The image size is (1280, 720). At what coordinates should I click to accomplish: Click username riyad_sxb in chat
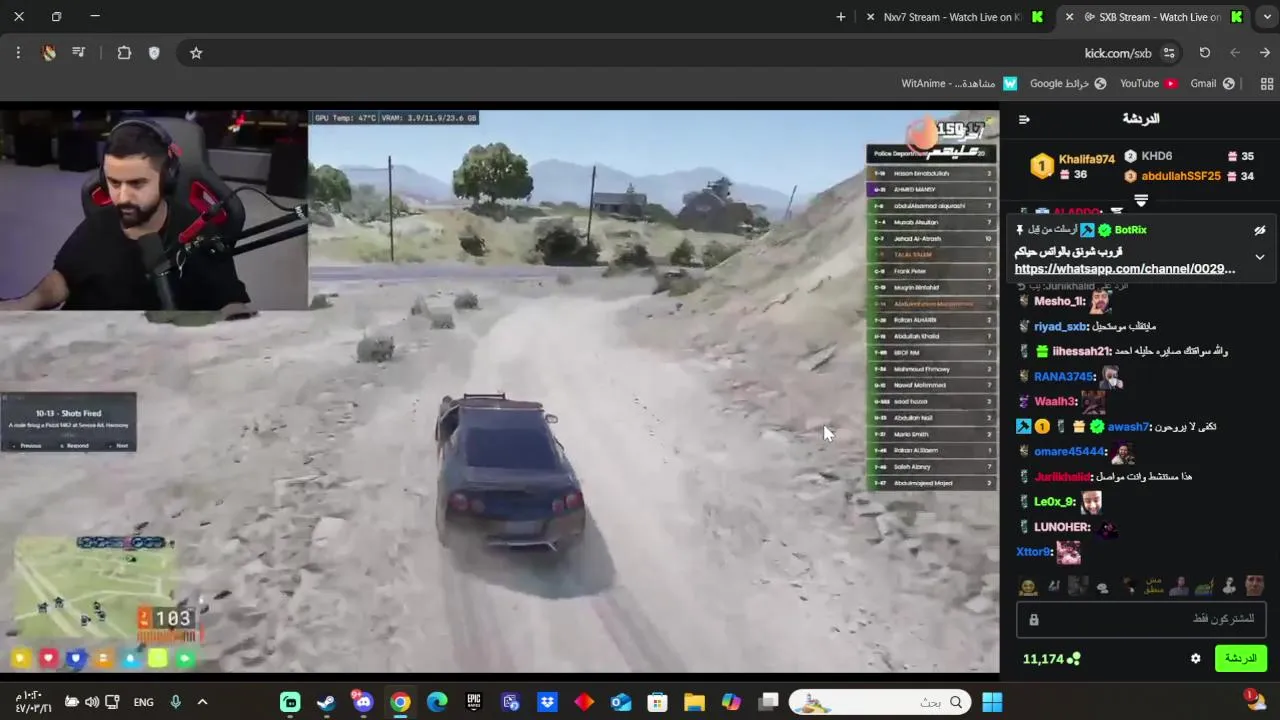[1061, 327]
